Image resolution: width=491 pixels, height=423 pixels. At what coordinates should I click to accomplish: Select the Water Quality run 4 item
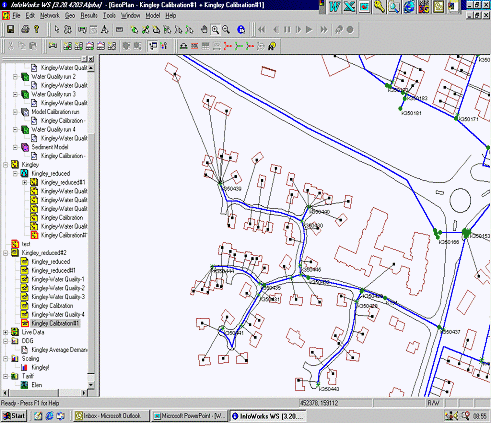53,129
